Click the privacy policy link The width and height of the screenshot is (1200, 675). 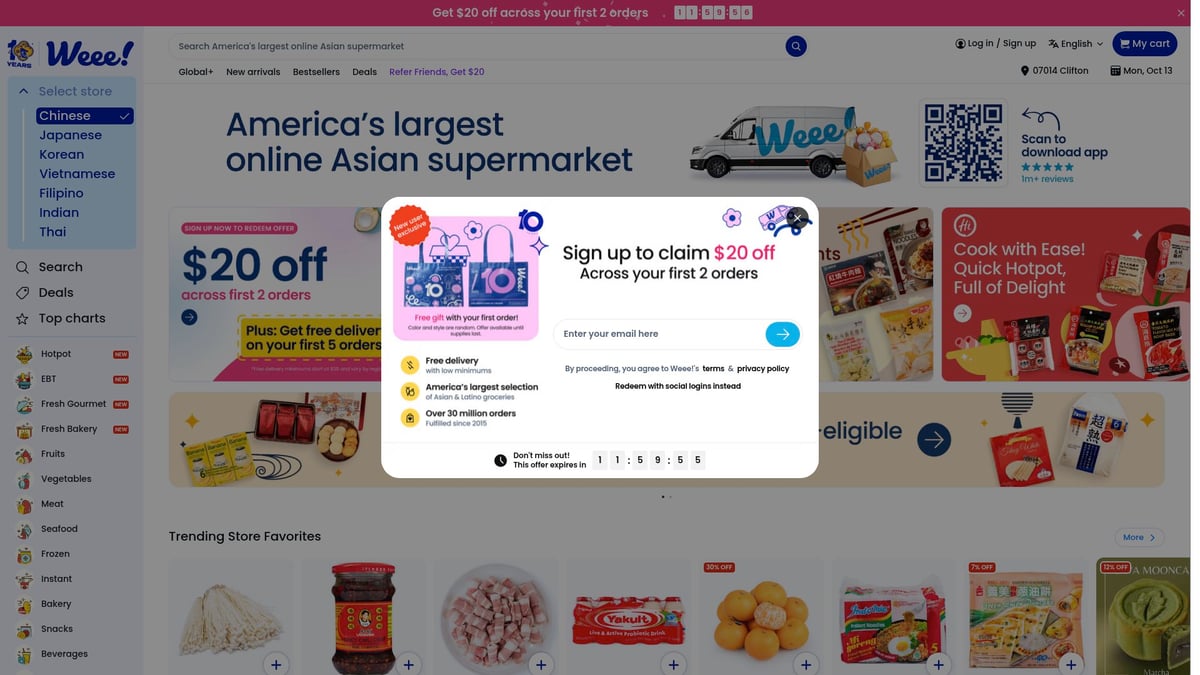(763, 369)
